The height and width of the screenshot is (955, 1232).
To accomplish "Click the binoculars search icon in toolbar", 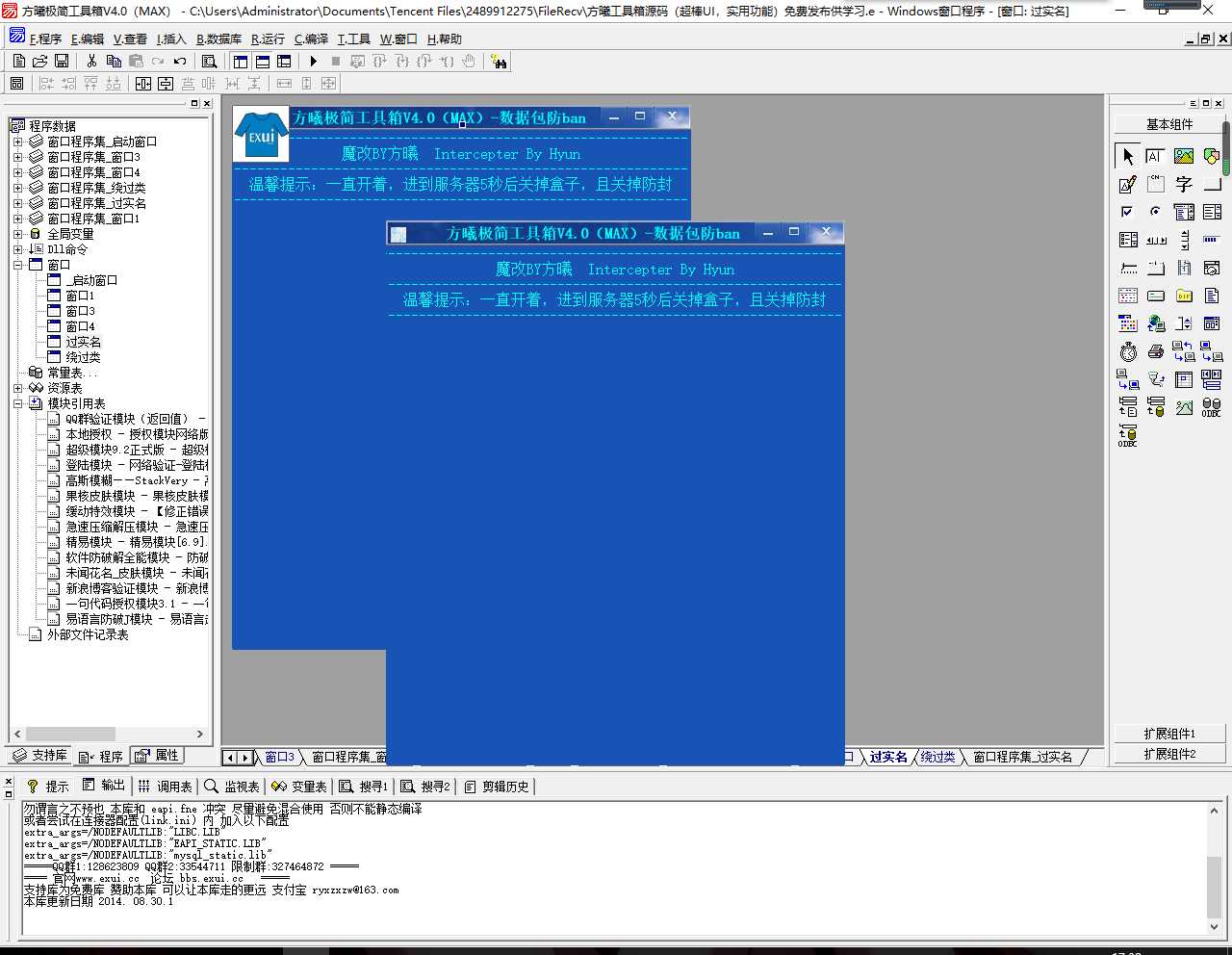I will 499,62.
